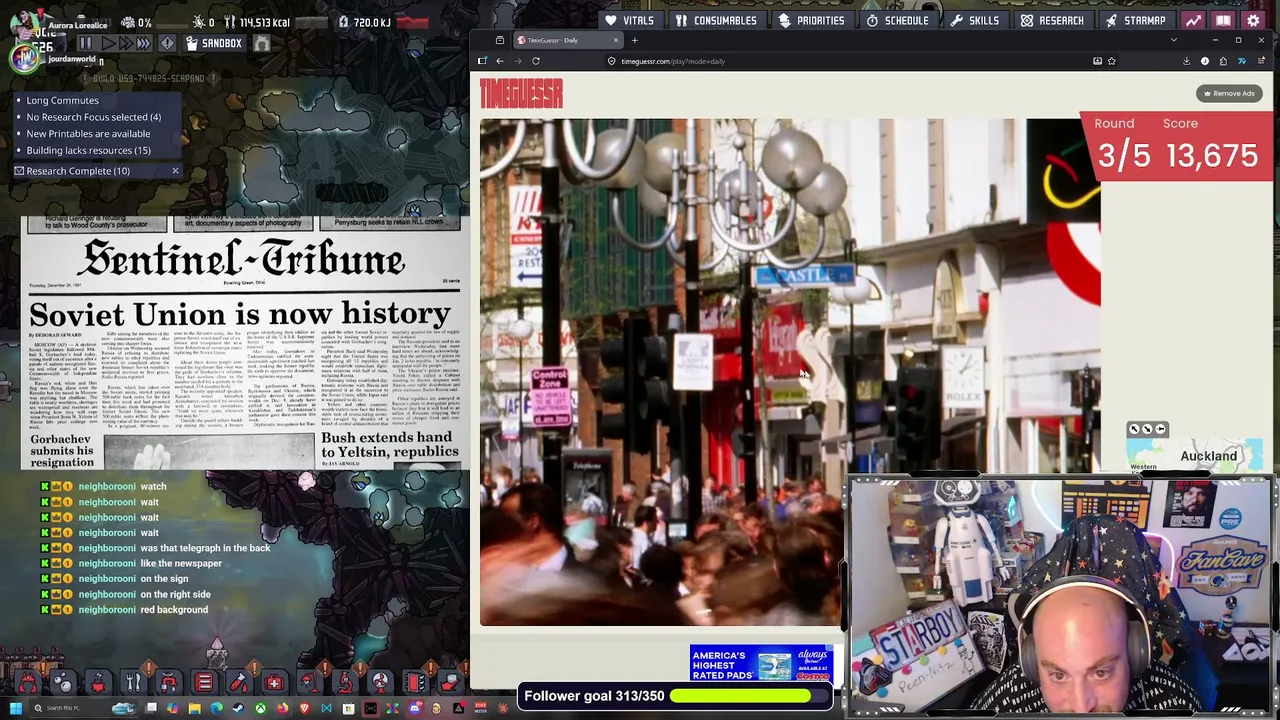Click Building lacks resources alert
The image size is (1280, 720).
point(88,150)
